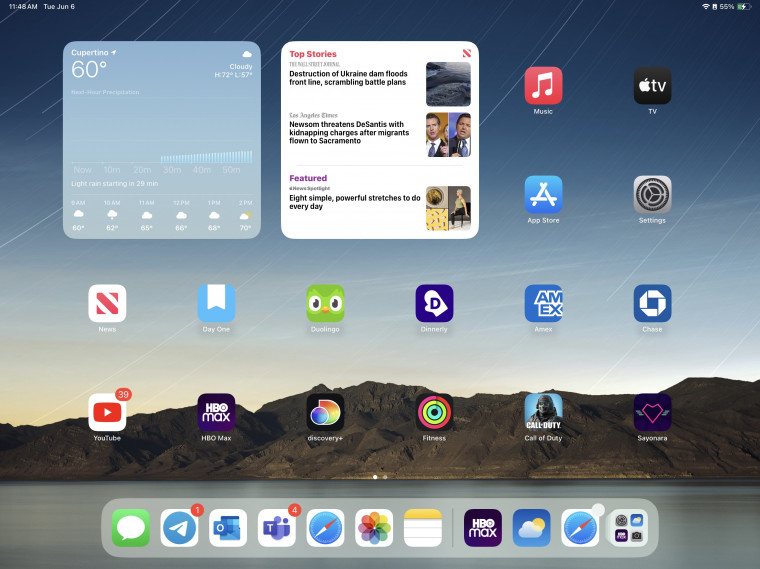Screen dimensions: 760x569
Task: Tap Cupertino in the Weather widget
Action: [x=90, y=52]
